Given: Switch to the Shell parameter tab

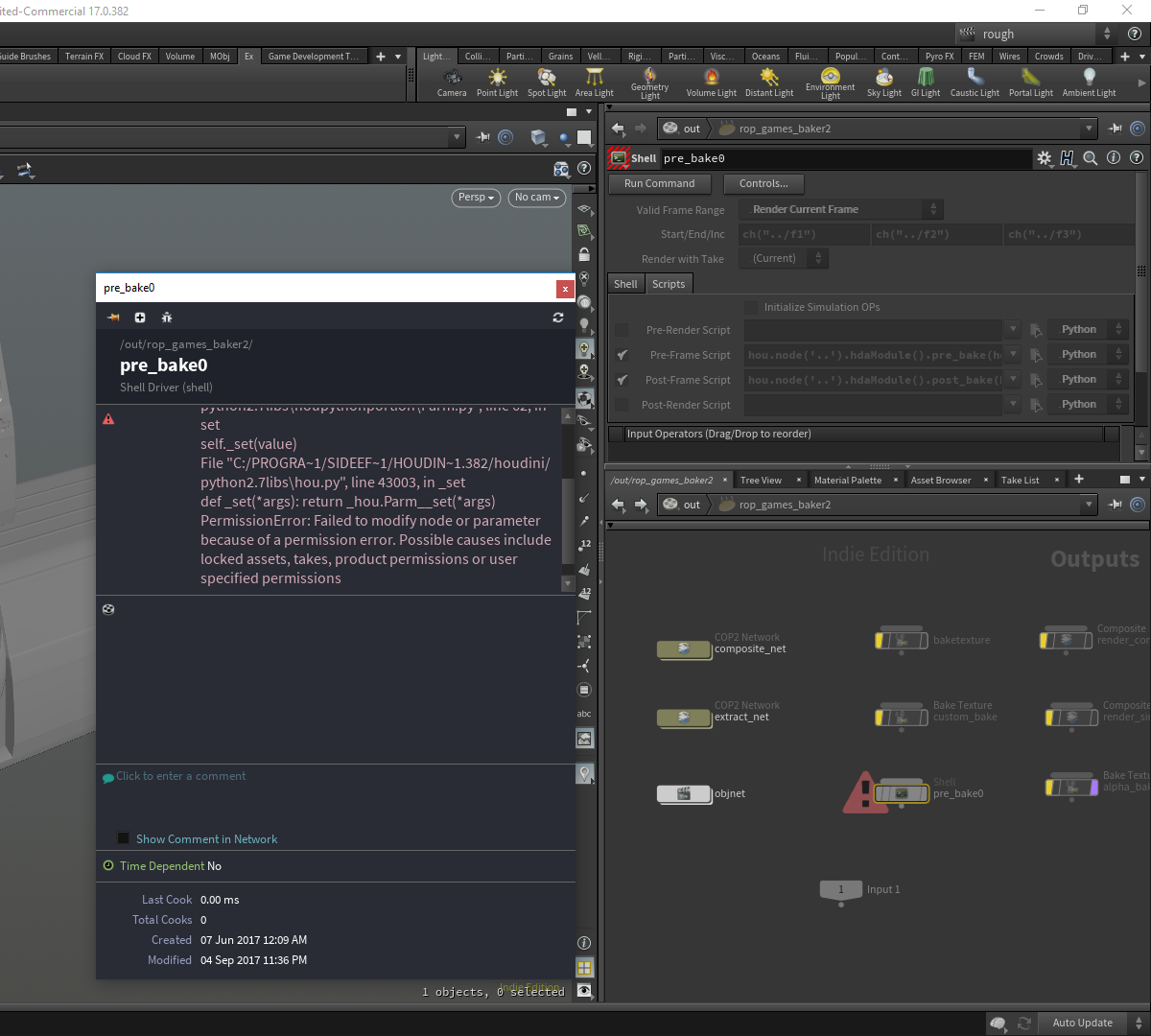Looking at the screenshot, I should click(625, 284).
